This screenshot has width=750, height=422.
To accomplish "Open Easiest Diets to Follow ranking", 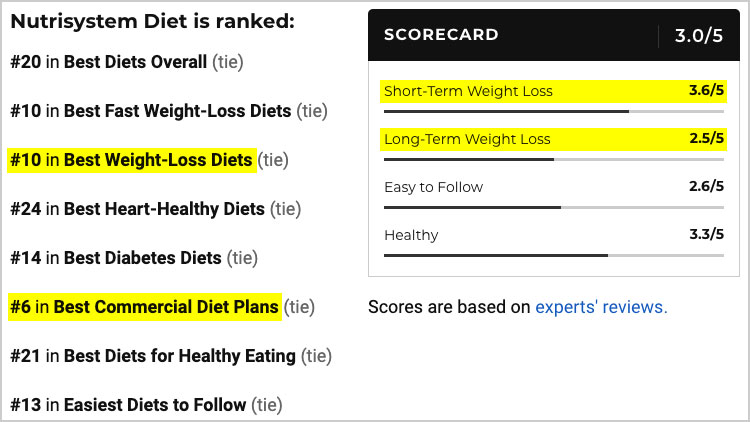I will tap(155, 405).
